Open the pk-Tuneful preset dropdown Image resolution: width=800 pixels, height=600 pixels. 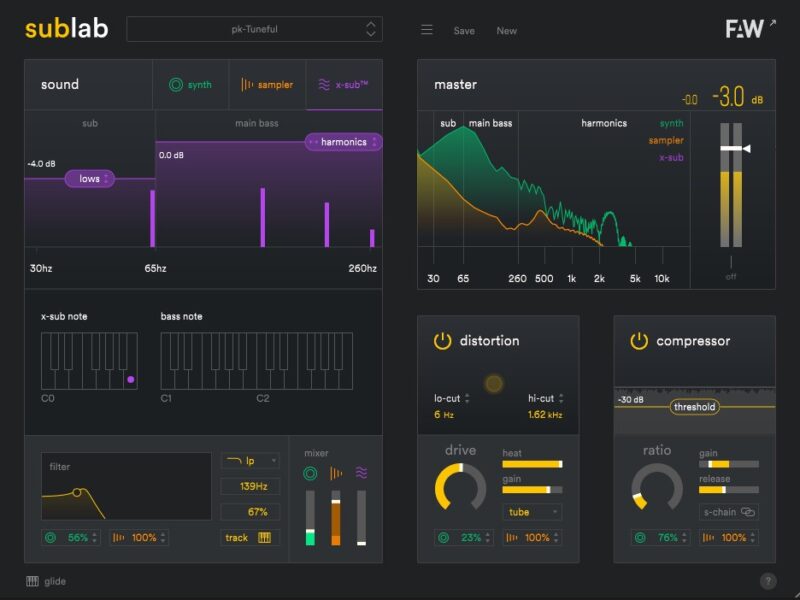click(254, 29)
